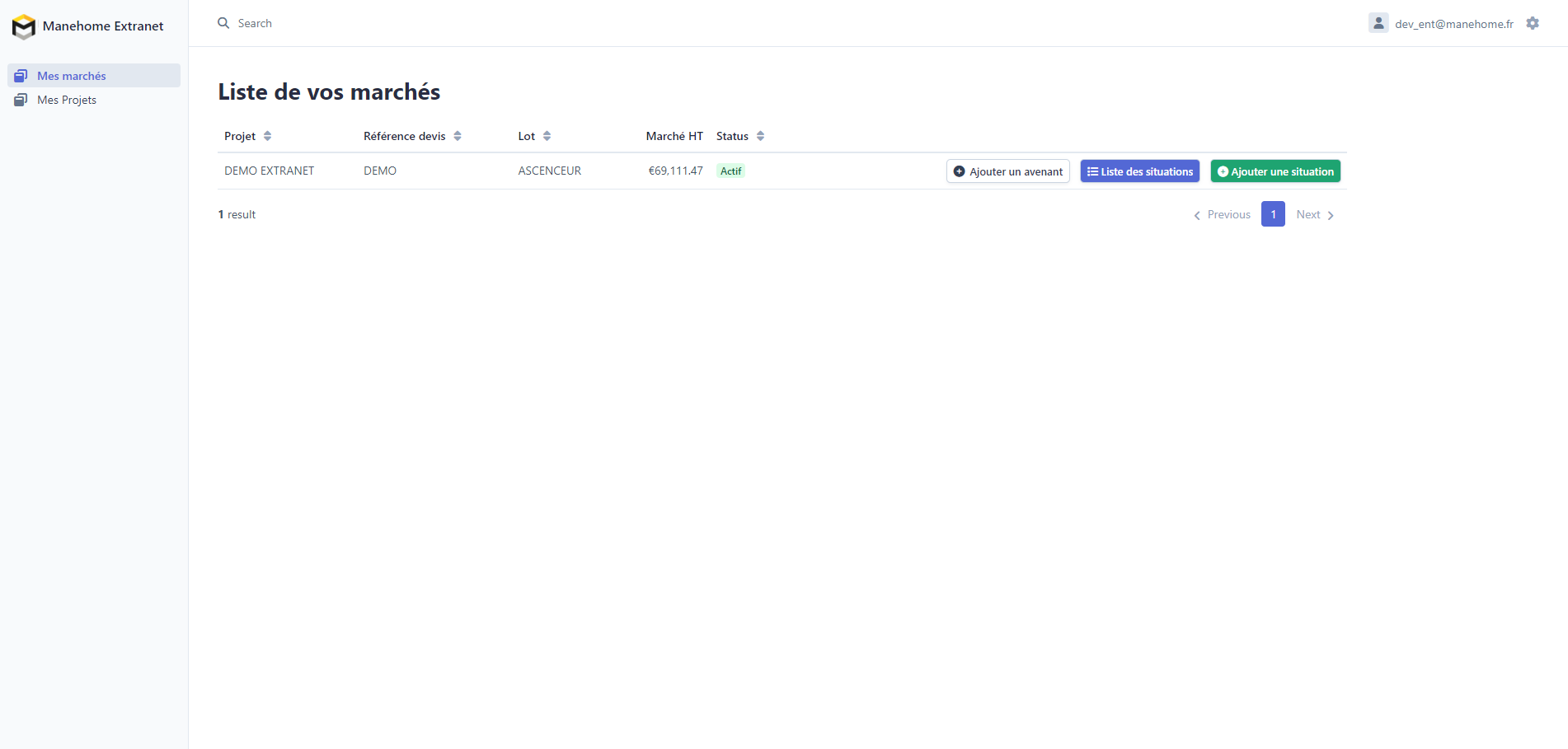
Task: Click the user avatar icon
Action: 1378,23
